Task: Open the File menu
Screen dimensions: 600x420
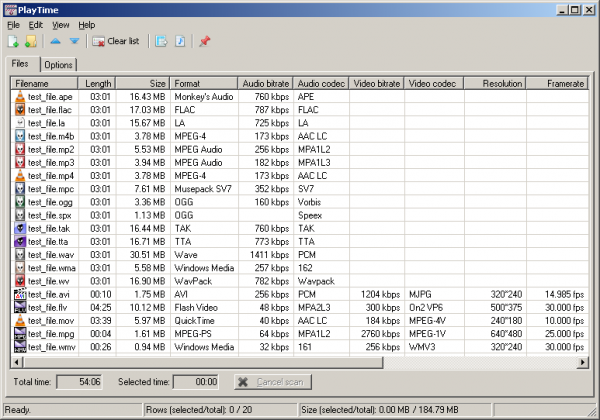Action: (13, 24)
